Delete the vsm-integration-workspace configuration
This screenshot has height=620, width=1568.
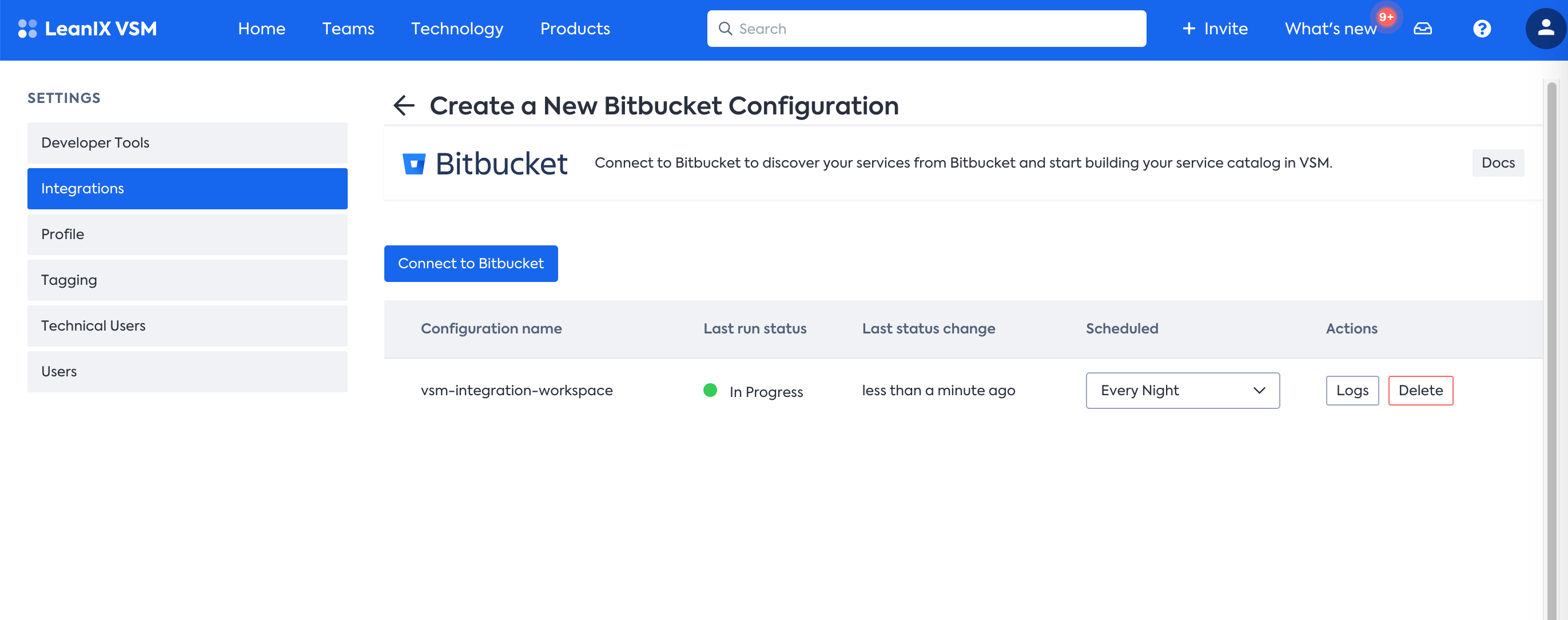click(1420, 391)
